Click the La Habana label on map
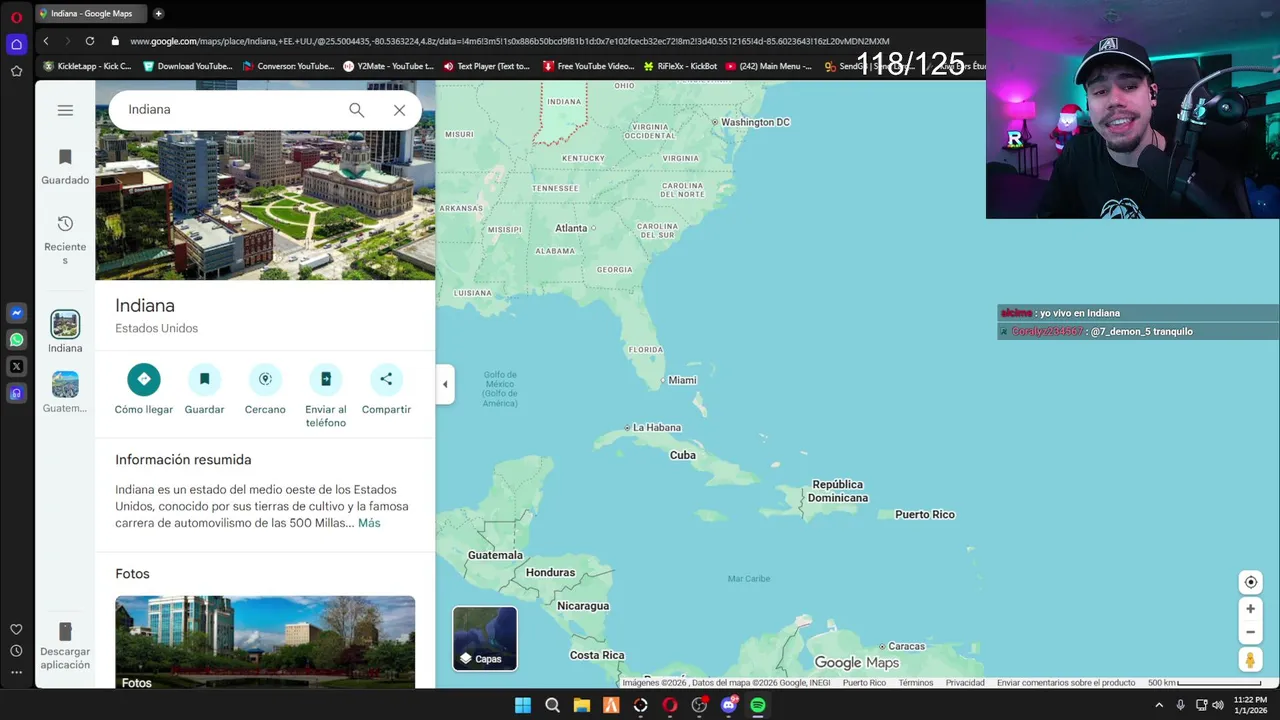1280x720 pixels. 657,428
